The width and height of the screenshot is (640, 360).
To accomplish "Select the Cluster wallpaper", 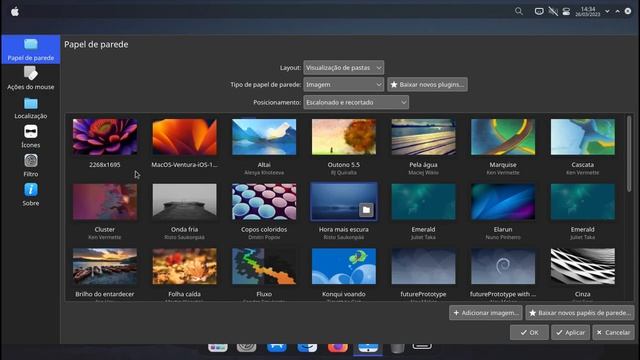I will pos(105,202).
